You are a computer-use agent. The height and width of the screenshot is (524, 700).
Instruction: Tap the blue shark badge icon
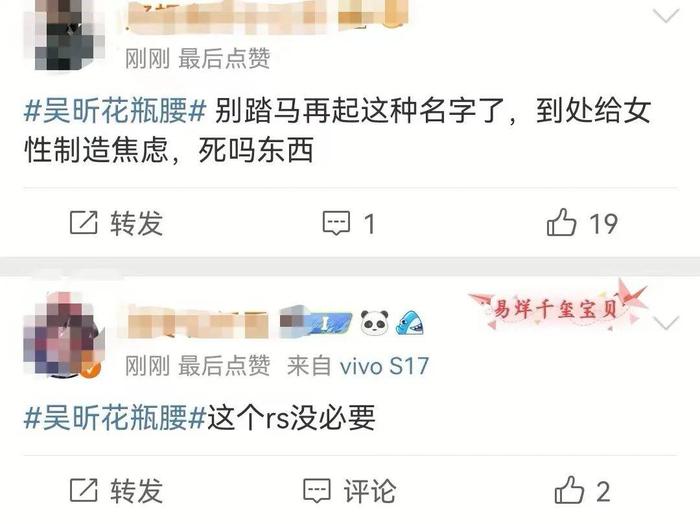pos(410,323)
